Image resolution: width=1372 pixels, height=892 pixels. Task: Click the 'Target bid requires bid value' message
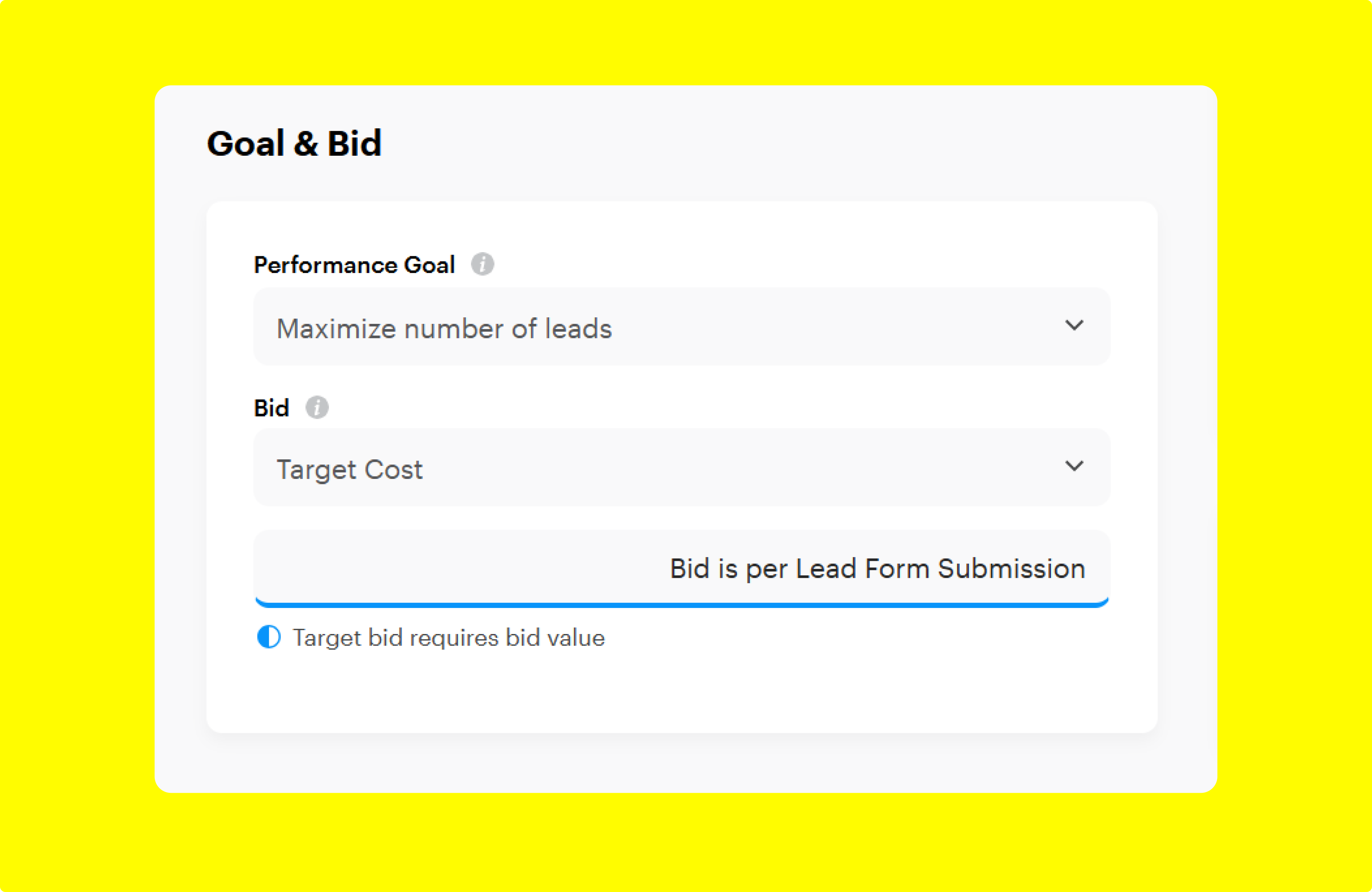(x=449, y=638)
